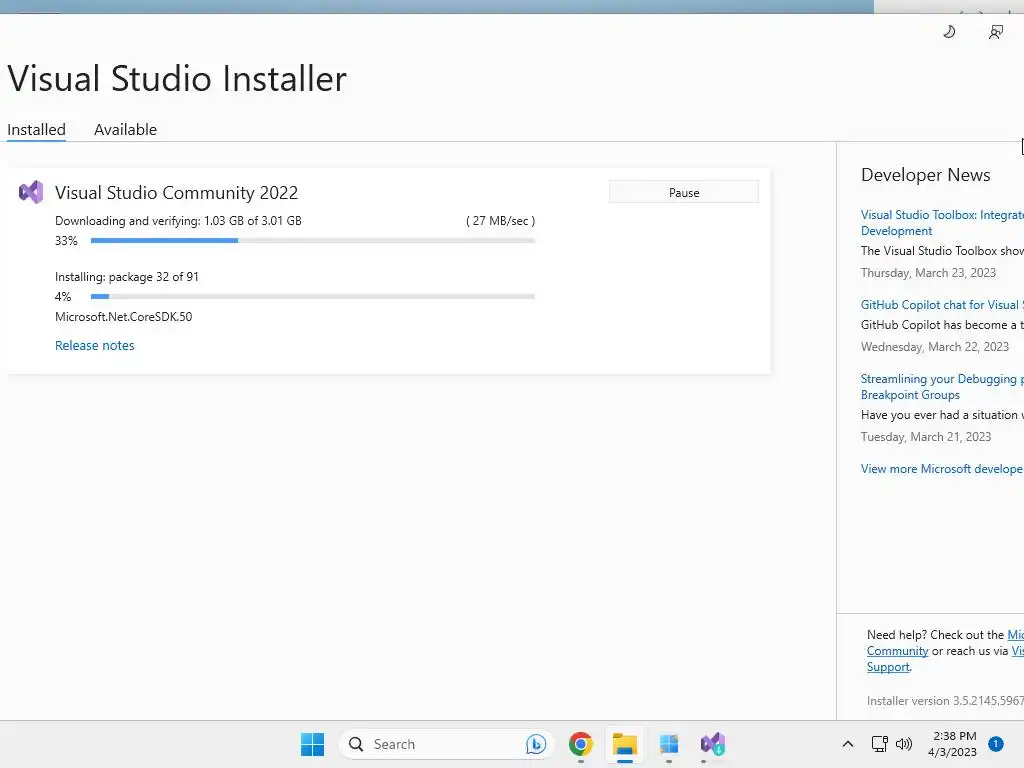1024x768 pixels.
Task: Click the Microsoft.Net.CoreSDK.50 package name
Action: pyautogui.click(x=123, y=317)
